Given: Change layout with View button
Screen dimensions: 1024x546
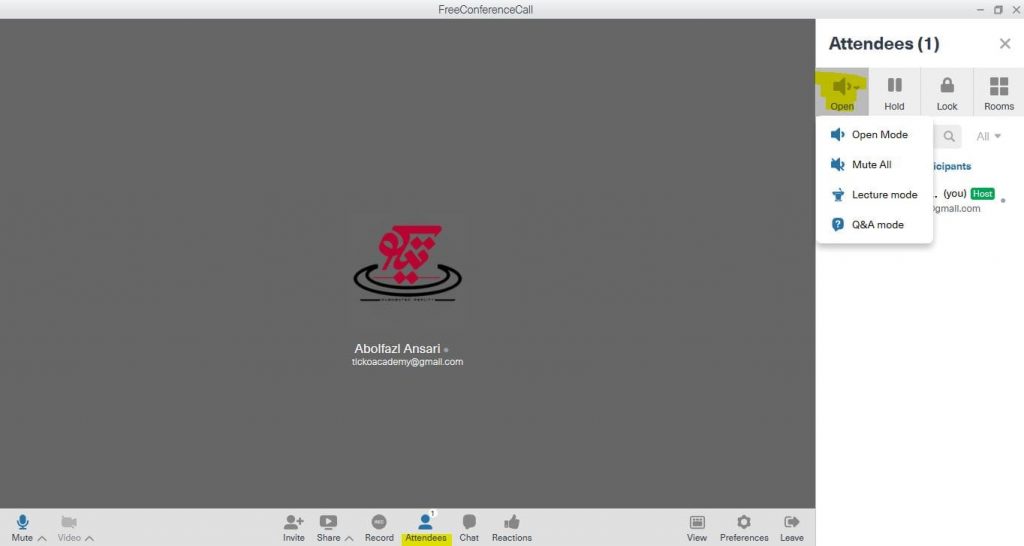Looking at the screenshot, I should (697, 528).
